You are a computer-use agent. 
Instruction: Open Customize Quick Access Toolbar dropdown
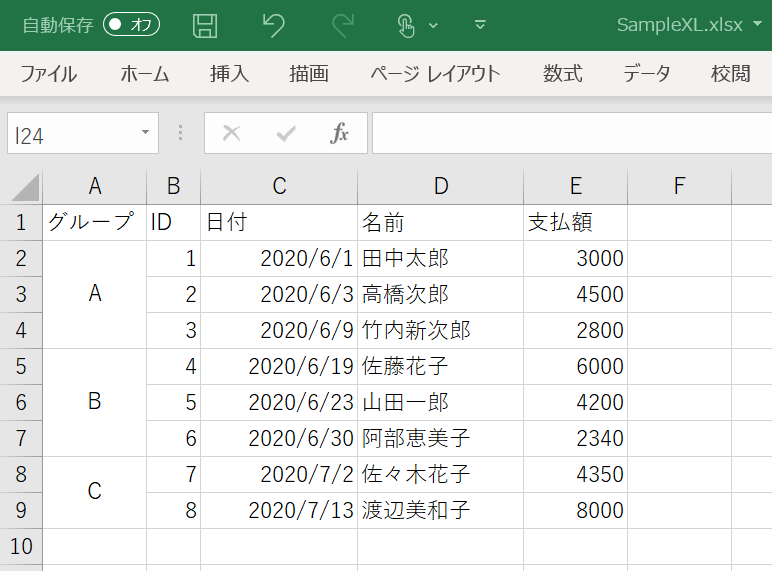coord(480,25)
